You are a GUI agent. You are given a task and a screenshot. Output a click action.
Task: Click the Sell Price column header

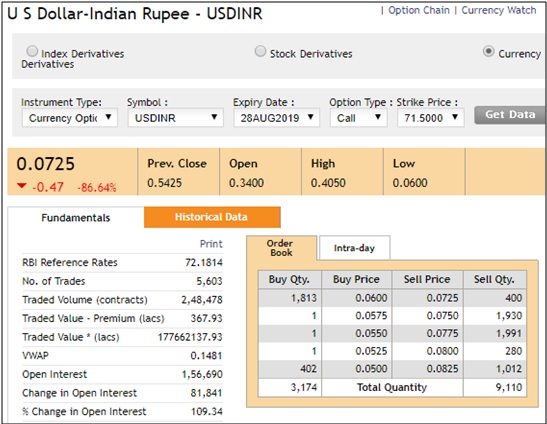[427, 279]
